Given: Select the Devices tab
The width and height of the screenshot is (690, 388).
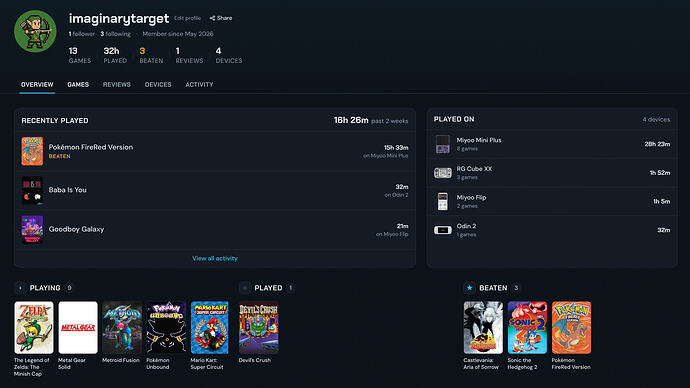Looking at the screenshot, I should click(158, 84).
